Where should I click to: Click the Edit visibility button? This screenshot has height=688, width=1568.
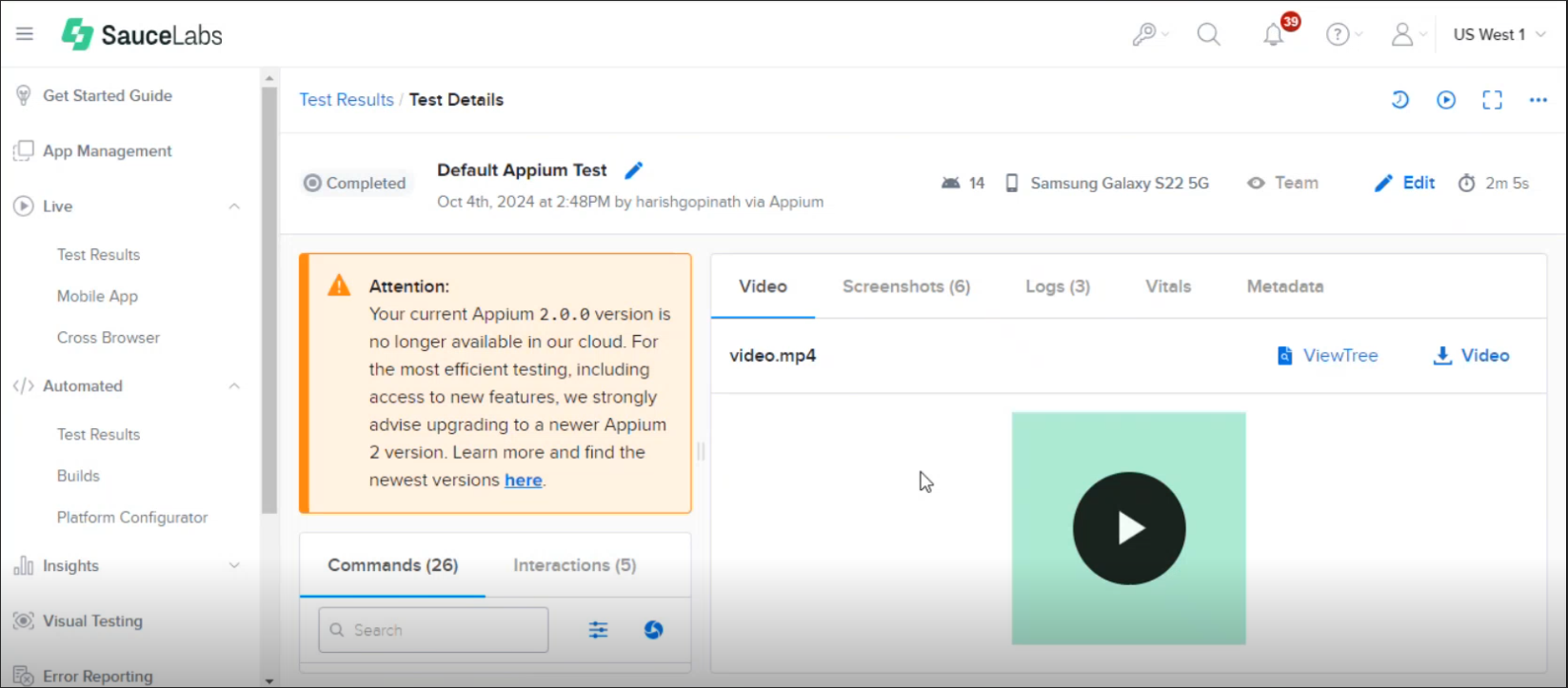(x=1405, y=183)
